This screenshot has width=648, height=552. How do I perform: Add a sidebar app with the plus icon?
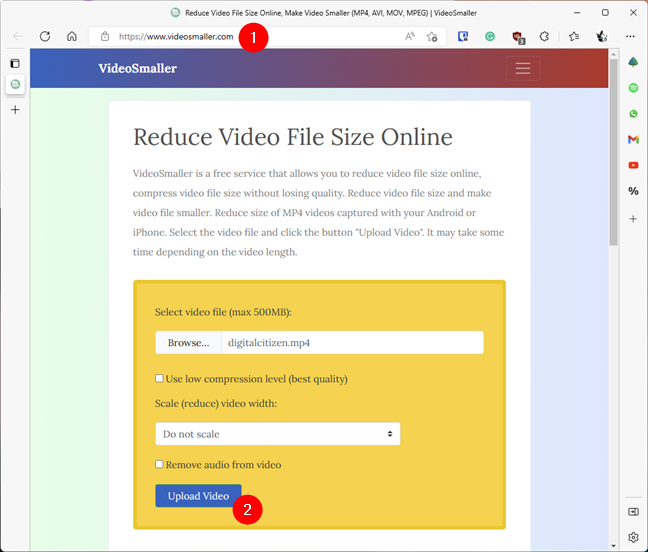pyautogui.click(x=633, y=219)
